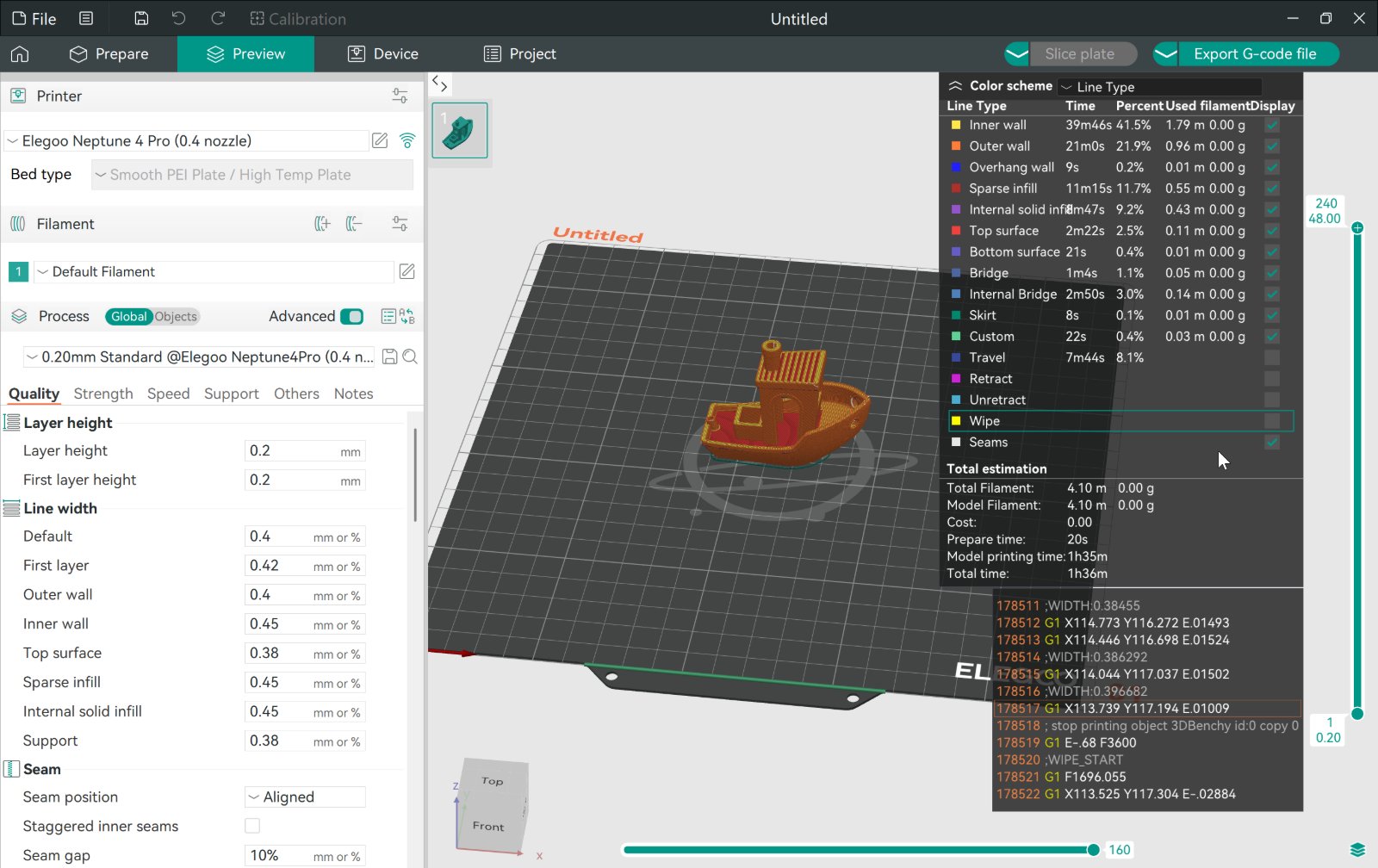Toggle the Advanced mode switch
This screenshot has height=868, width=1378.
351,316
